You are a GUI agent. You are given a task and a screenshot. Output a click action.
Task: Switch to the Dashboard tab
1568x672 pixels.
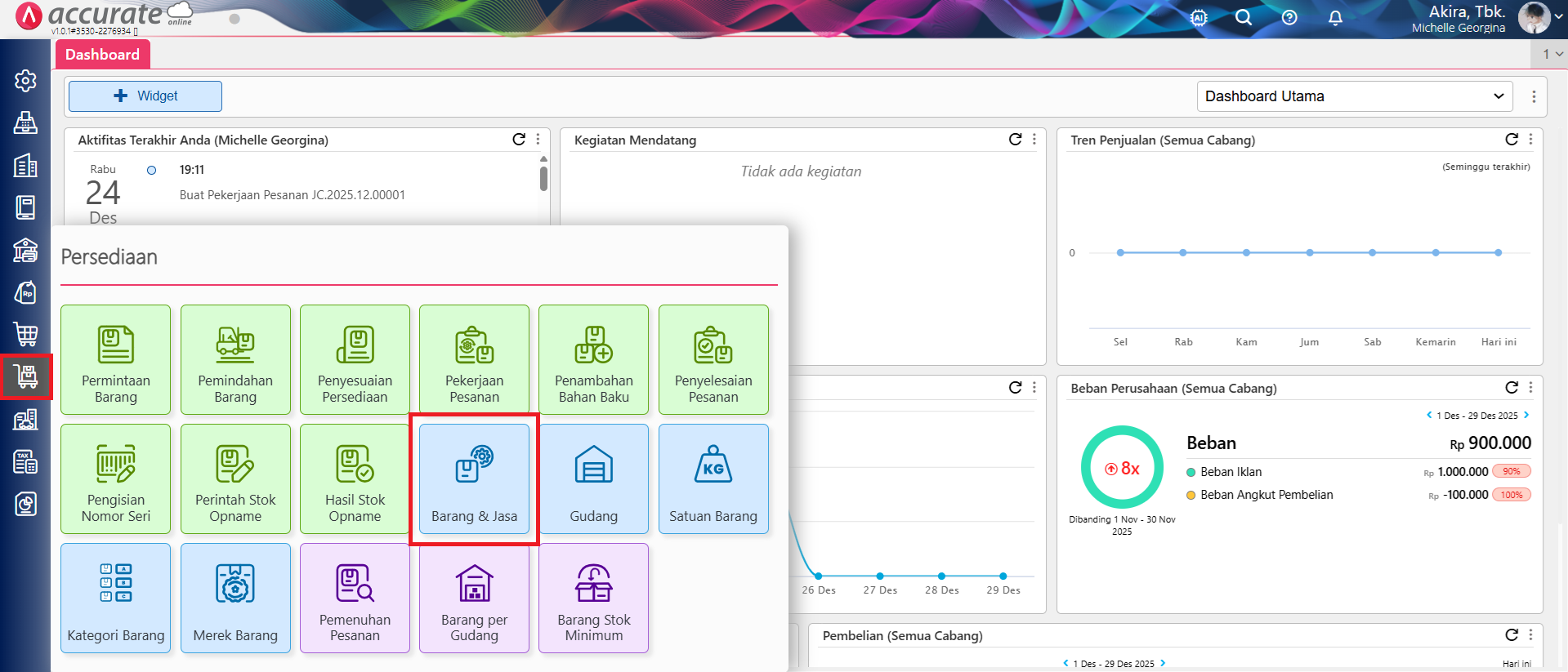(x=103, y=55)
